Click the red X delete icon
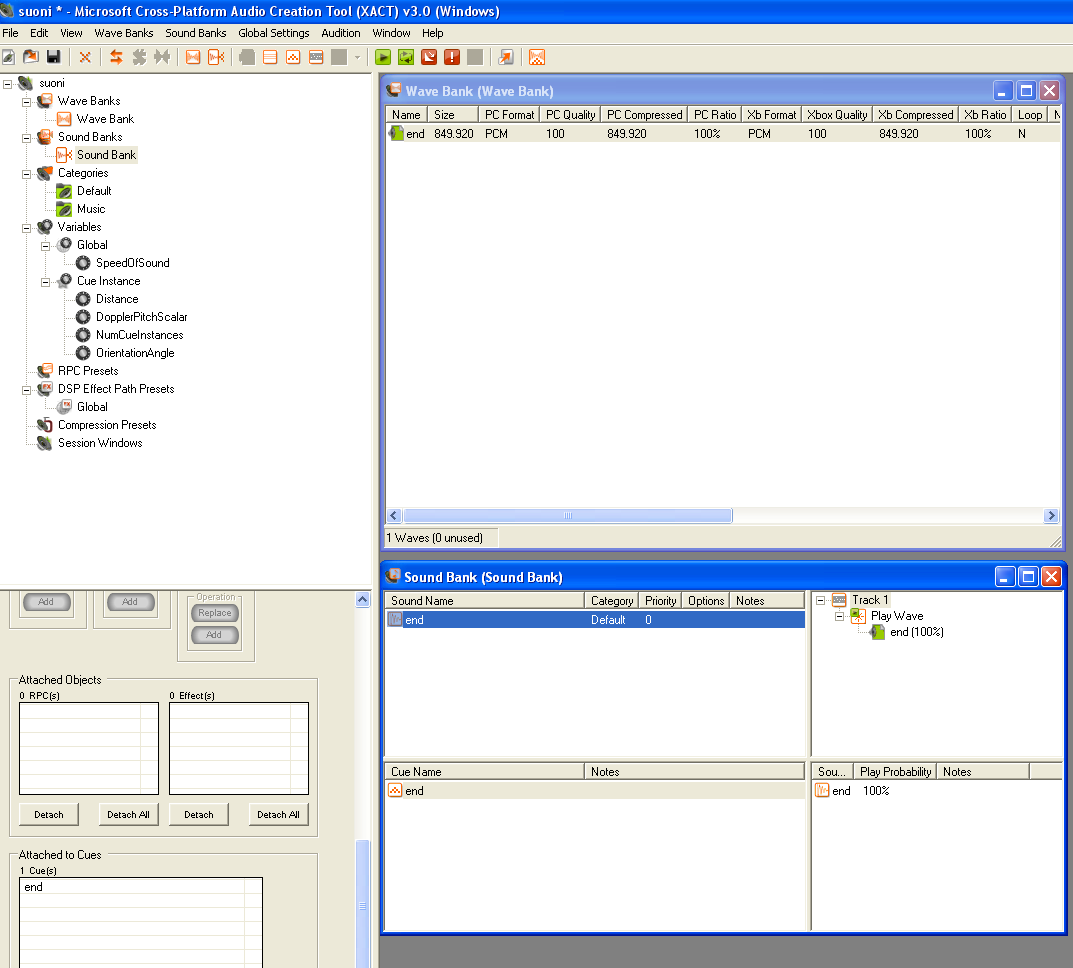1073x968 pixels. pos(85,57)
